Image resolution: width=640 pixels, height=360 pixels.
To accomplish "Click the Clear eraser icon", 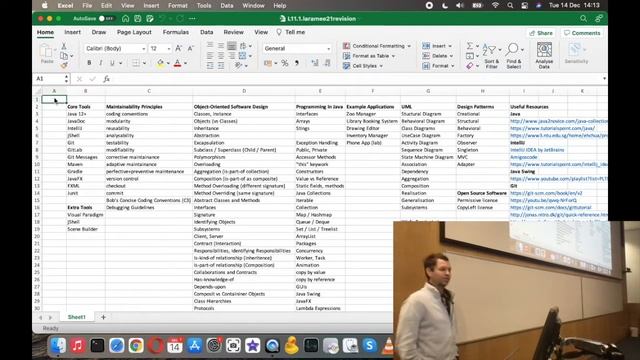I will pos(470,66).
